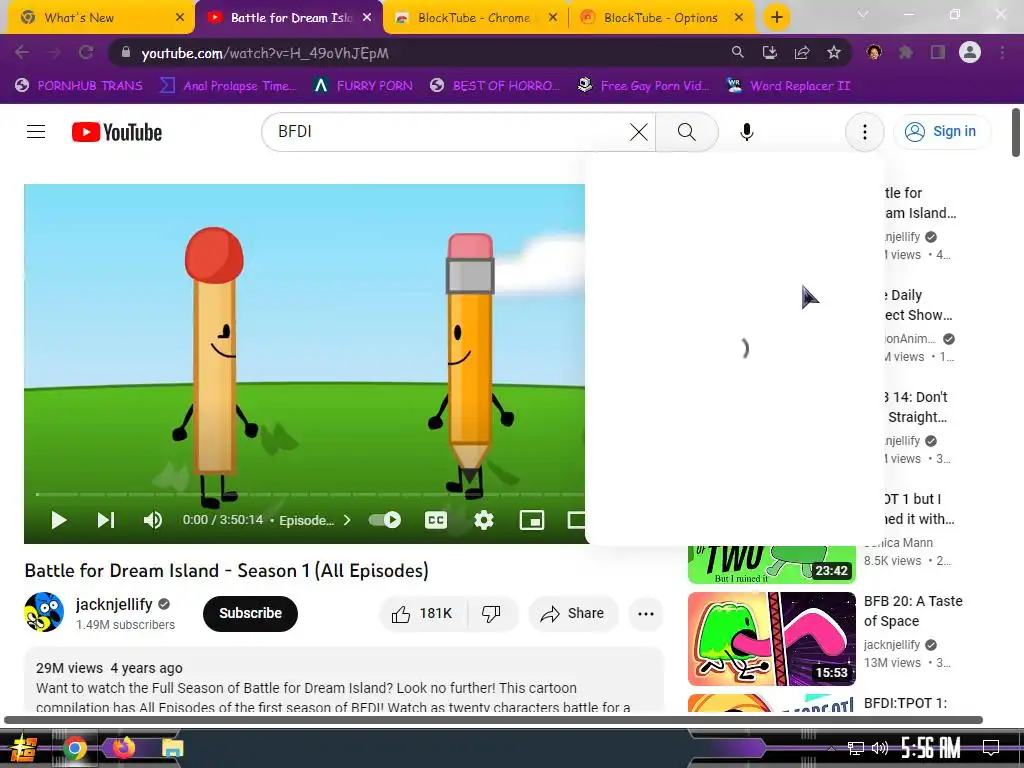This screenshot has height=768, width=1024.
Task: Toggle the autoplay switch
Action: 385,520
